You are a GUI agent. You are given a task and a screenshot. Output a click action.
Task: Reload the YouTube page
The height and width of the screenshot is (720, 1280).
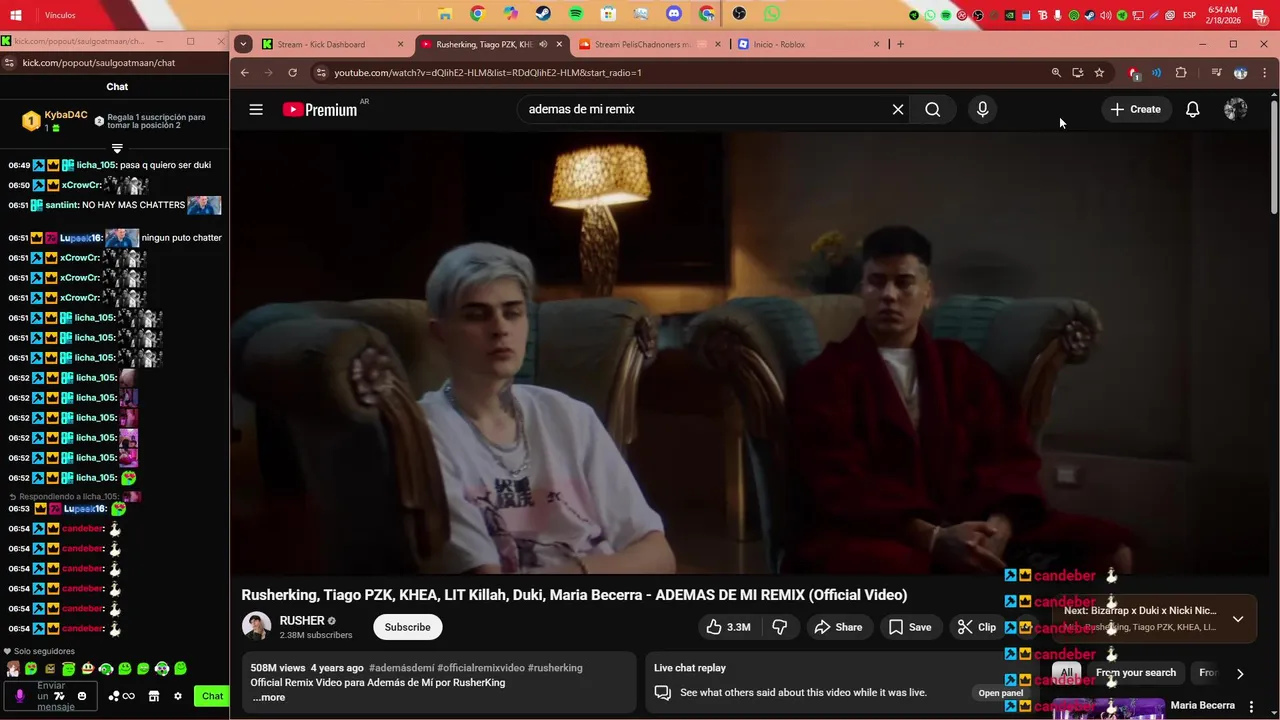(292, 73)
